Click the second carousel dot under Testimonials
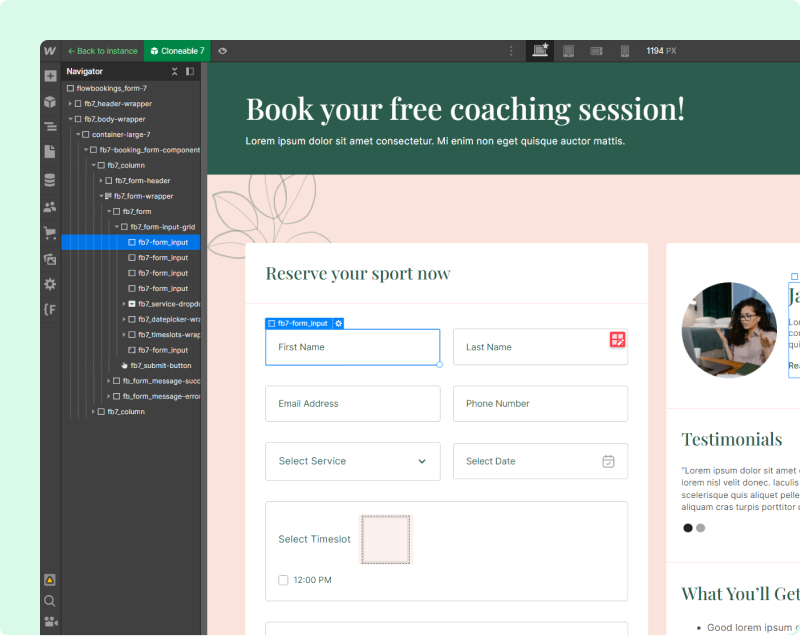This screenshot has height=636, width=800. [699, 527]
